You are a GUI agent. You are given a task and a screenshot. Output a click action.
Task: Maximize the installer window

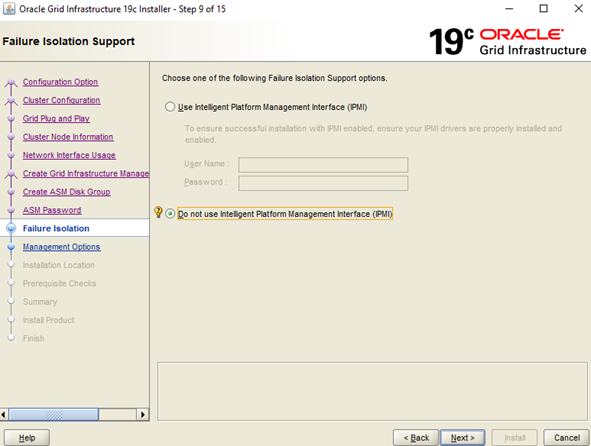click(x=544, y=9)
